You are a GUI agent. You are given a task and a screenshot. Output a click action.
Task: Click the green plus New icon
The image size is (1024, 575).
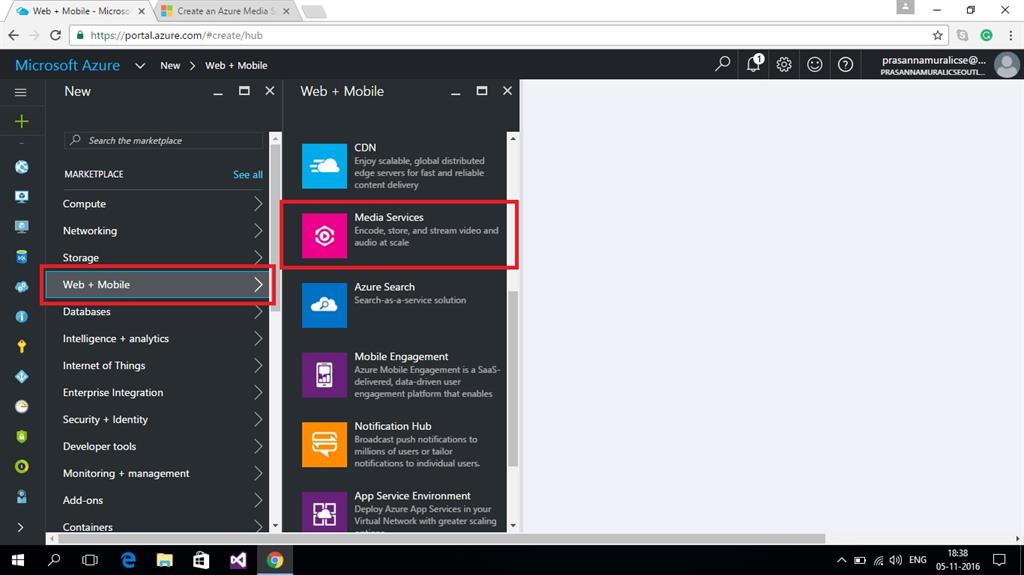point(22,121)
